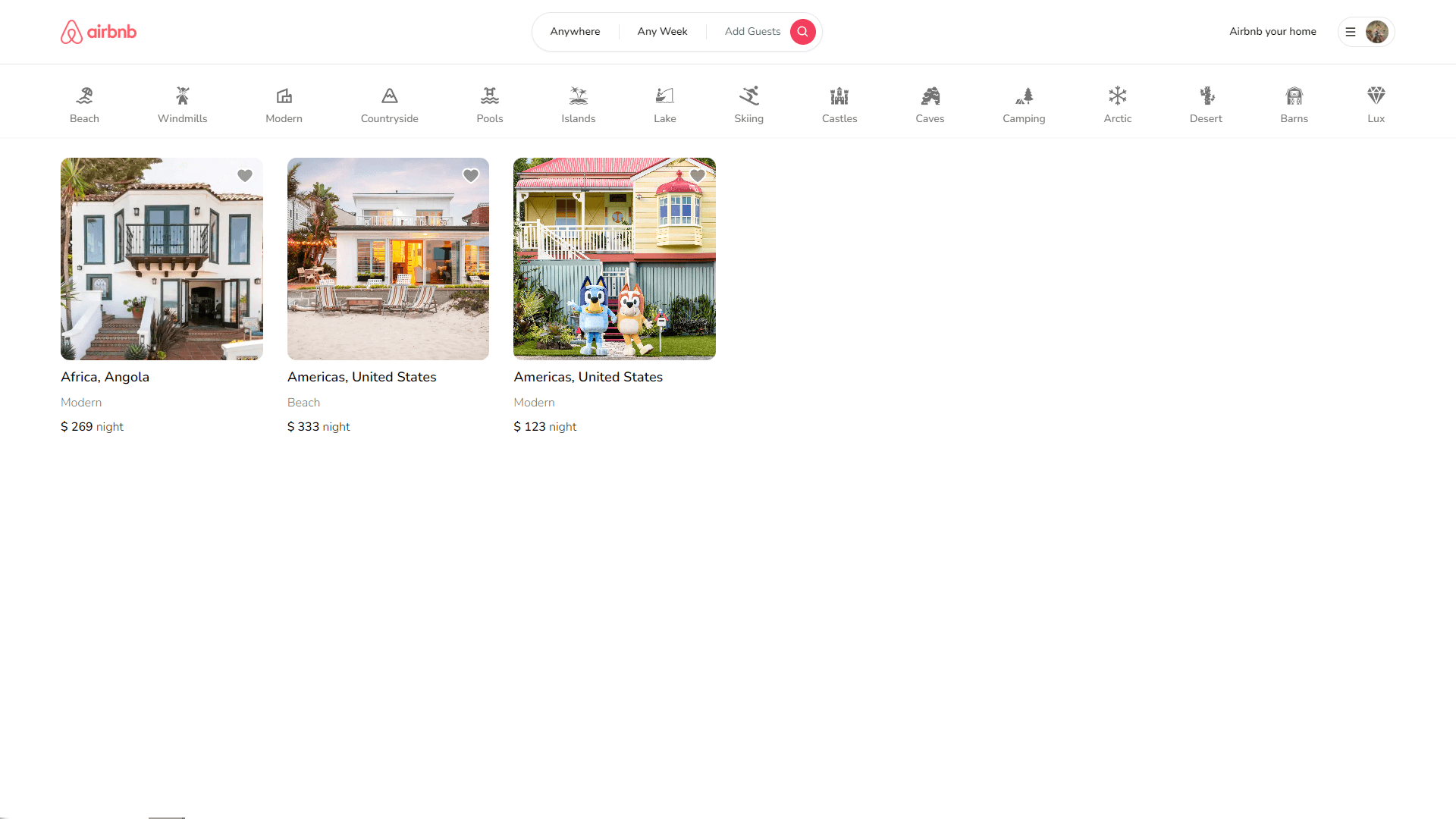Click the $ 123 night price
The width and height of the screenshot is (1456, 819).
point(544,427)
